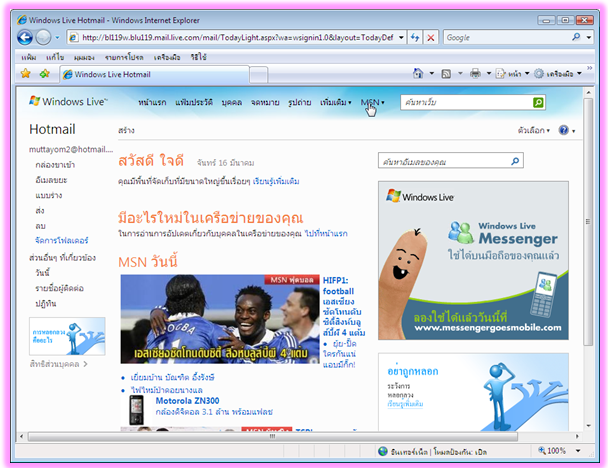Click the red Stop loading icon
This screenshot has width=608, height=468.
[x=431, y=38]
